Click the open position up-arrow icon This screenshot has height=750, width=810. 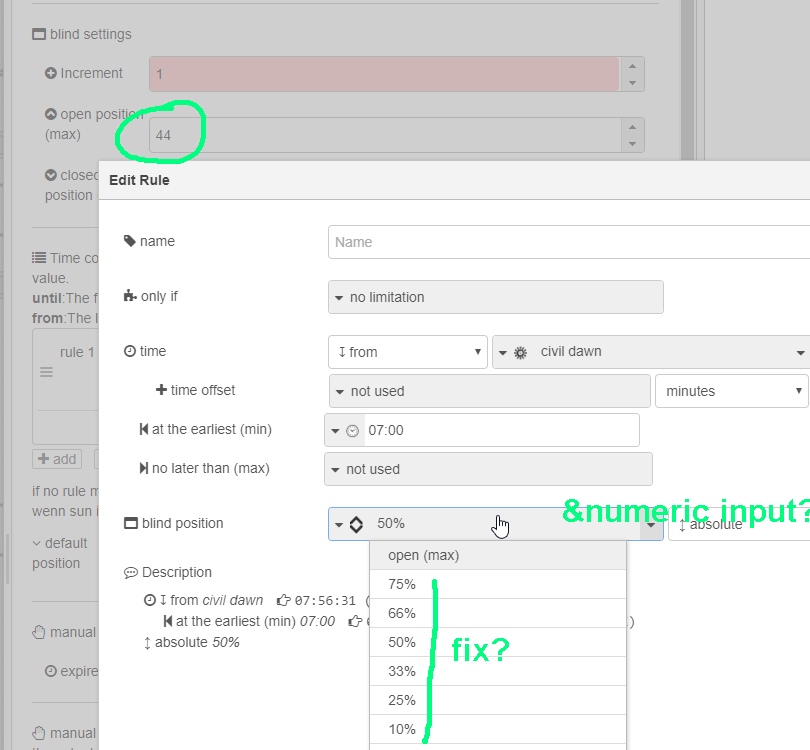(51, 114)
